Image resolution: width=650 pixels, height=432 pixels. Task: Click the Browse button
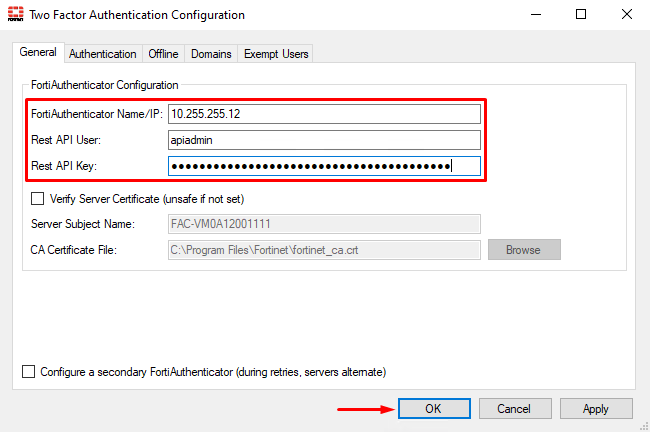click(524, 250)
